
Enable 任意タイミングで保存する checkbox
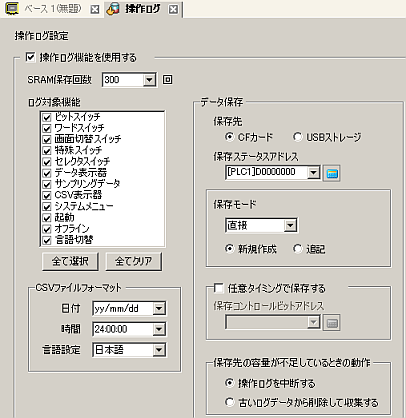pos(218,288)
